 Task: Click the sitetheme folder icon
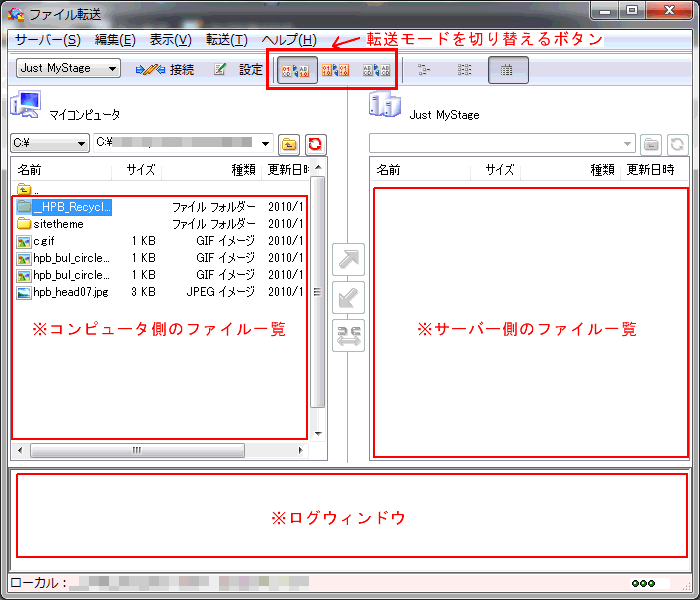click(x=24, y=224)
